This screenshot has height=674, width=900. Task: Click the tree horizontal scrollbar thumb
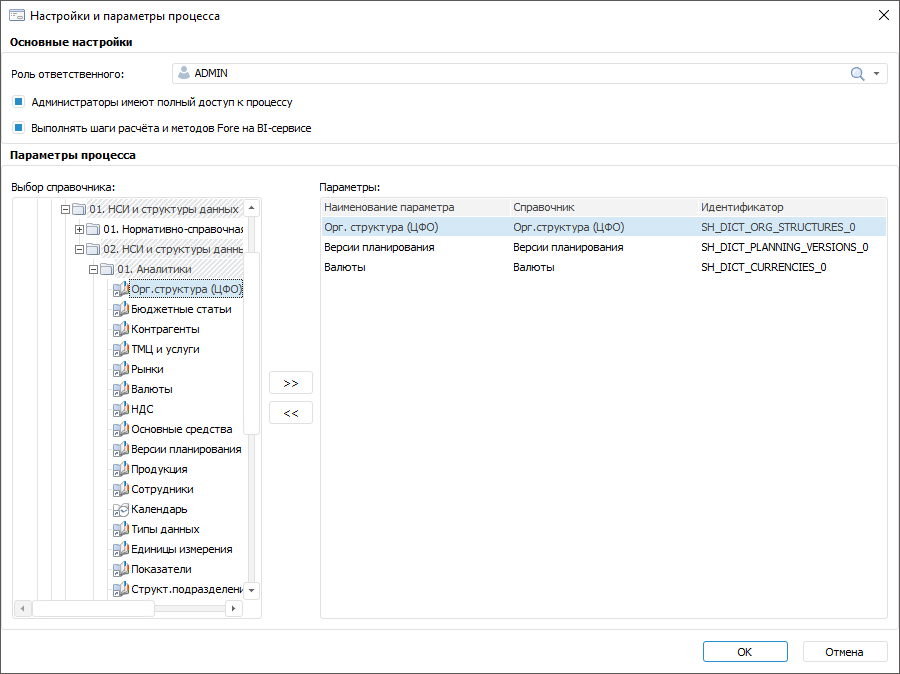click(x=93, y=608)
